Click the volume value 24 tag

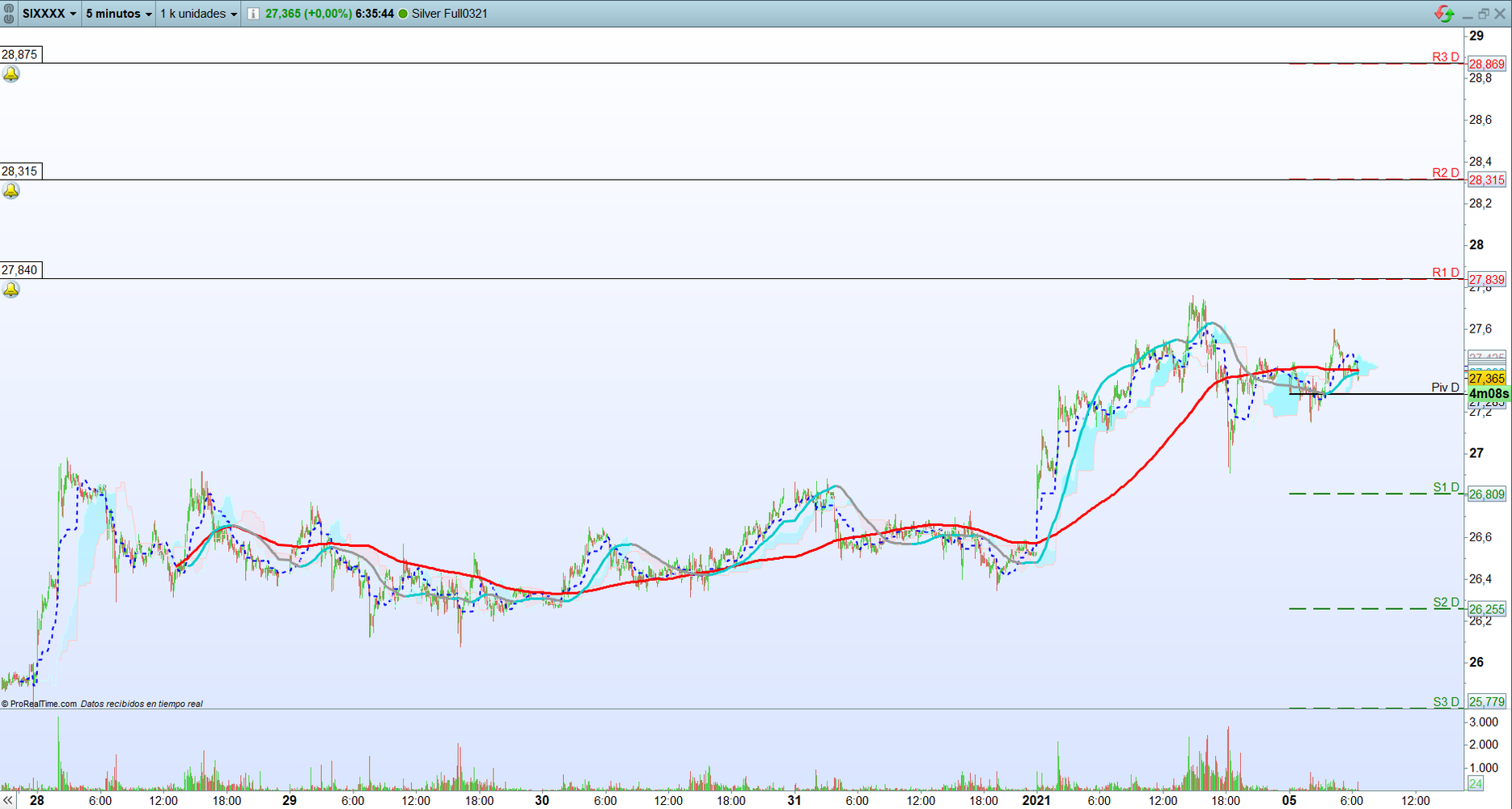click(1476, 784)
